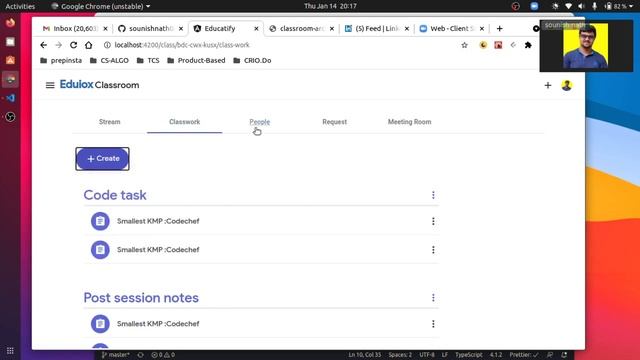Open the Product-Based bookmarks folder
Viewport: 640px width, 360px height.
click(x=196, y=60)
